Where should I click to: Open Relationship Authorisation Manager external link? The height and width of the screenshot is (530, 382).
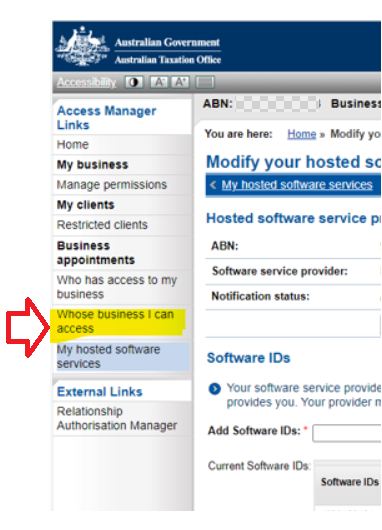tap(117, 418)
